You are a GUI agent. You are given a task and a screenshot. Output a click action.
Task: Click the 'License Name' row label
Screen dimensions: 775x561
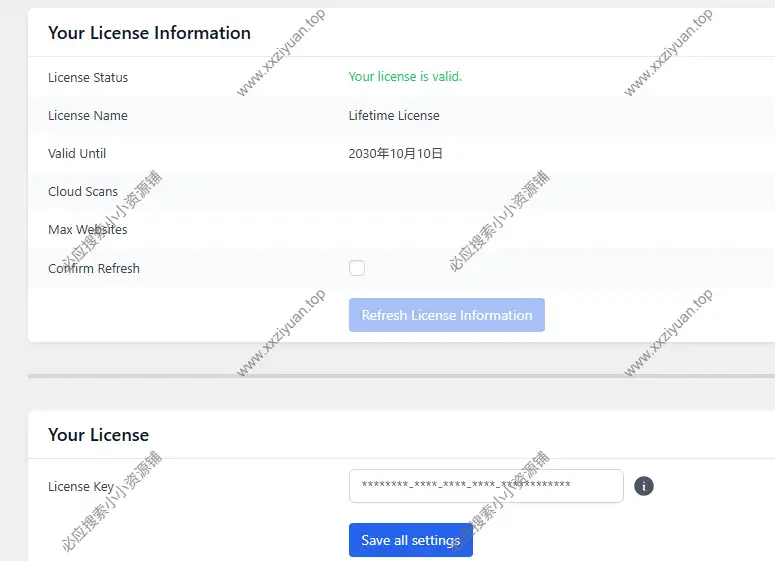[x=88, y=115]
